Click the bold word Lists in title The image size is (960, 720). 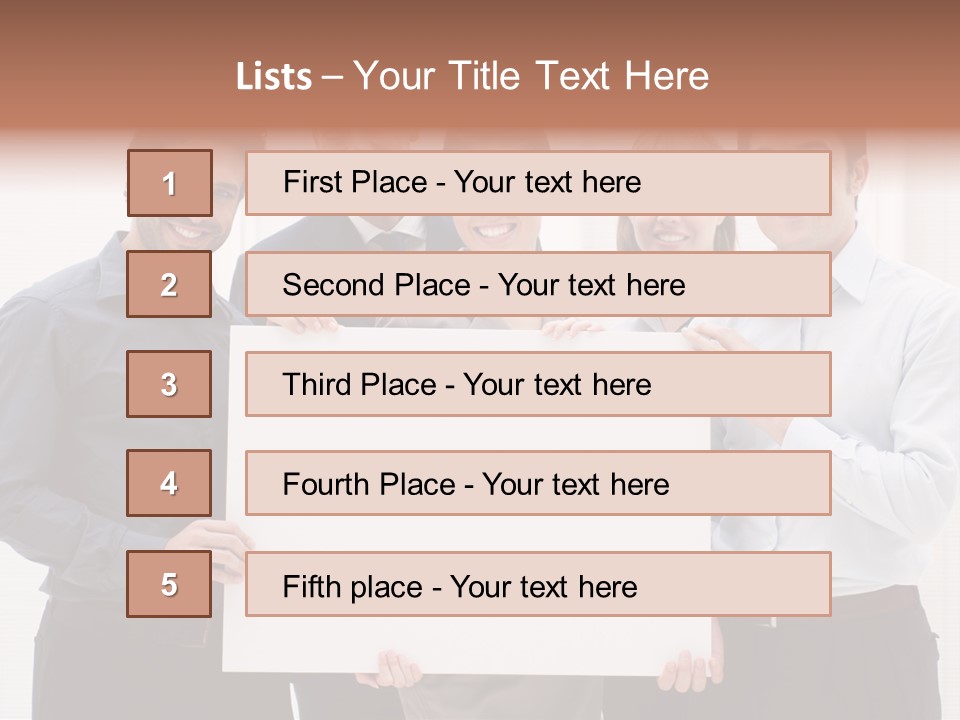[274, 77]
